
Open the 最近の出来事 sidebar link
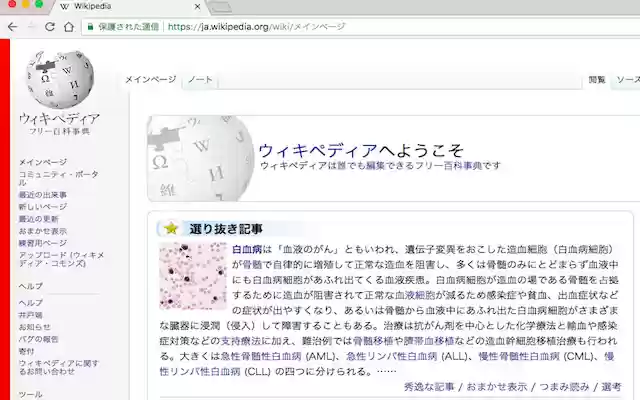(43, 195)
